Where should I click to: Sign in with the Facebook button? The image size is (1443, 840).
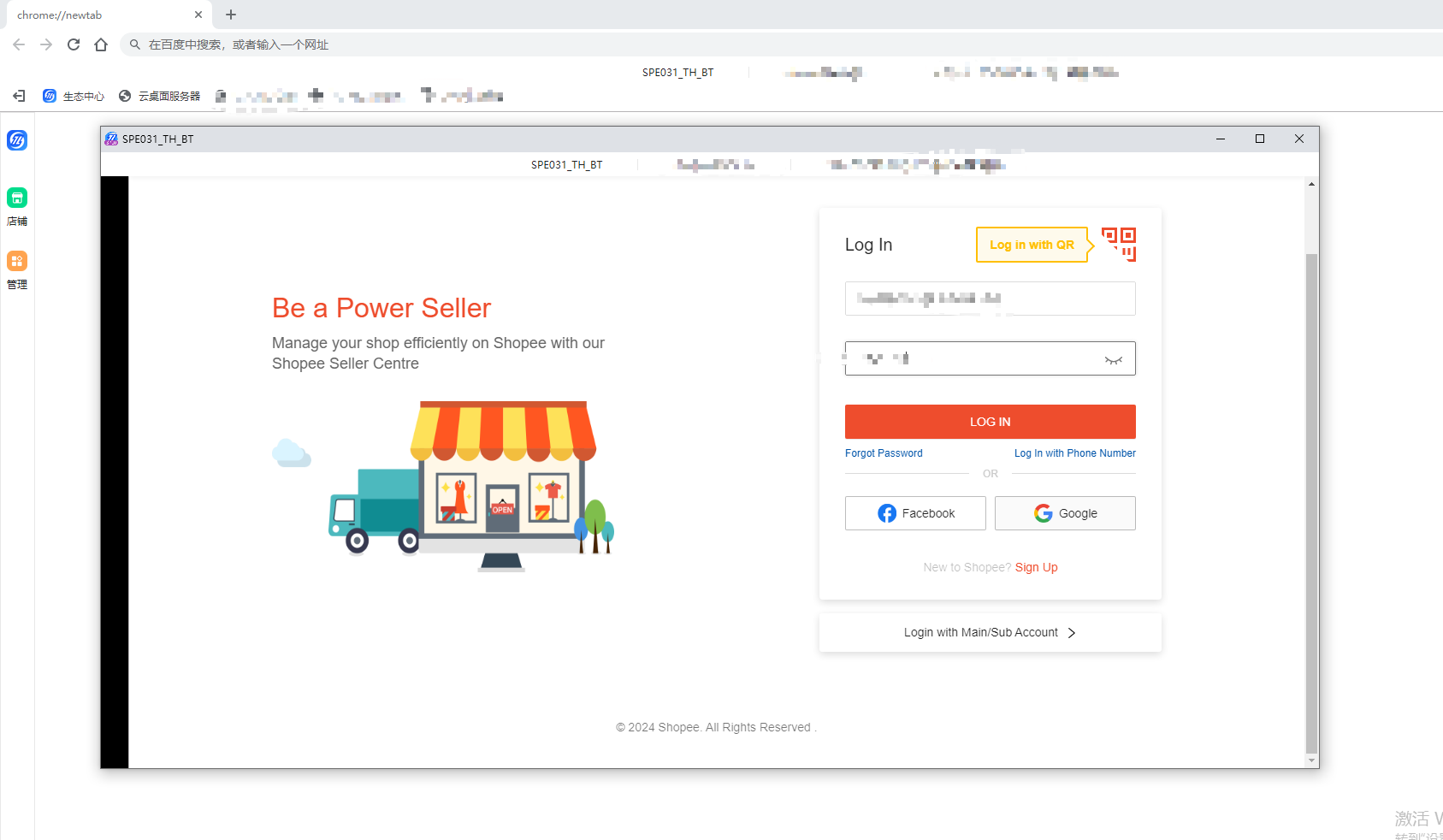(x=915, y=513)
